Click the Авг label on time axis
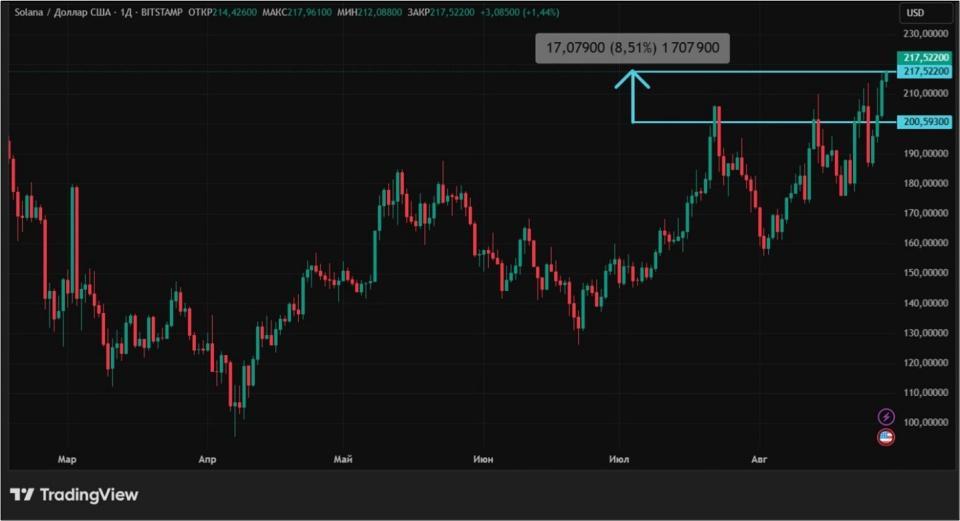 pos(759,459)
